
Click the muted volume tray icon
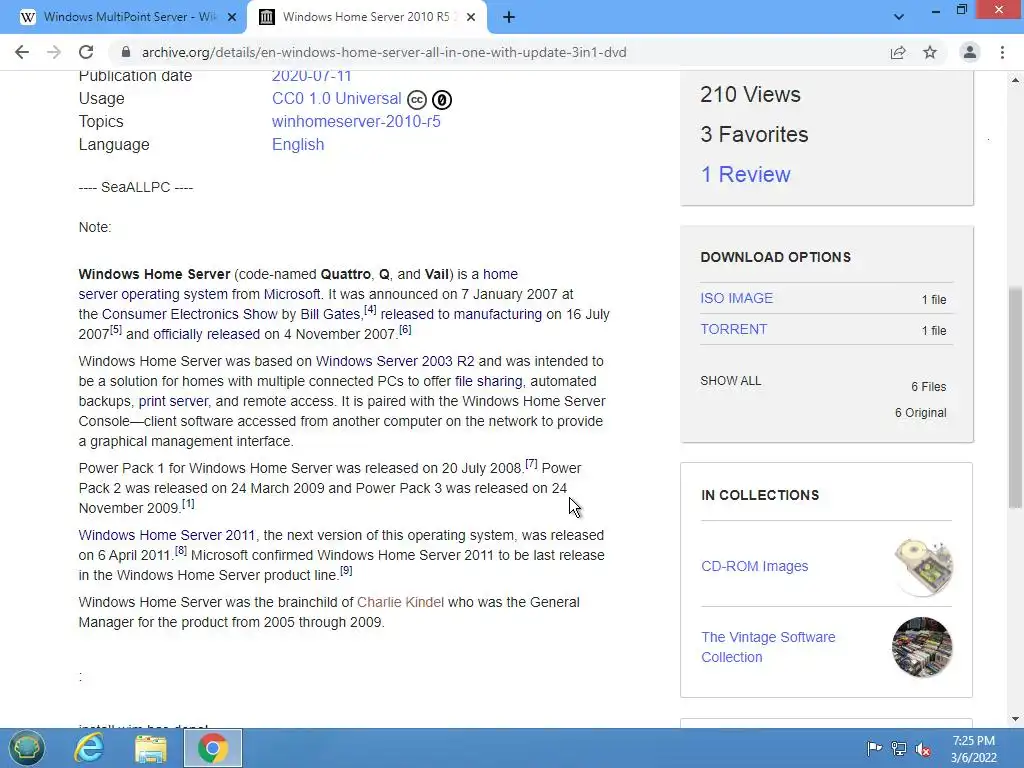point(923,748)
